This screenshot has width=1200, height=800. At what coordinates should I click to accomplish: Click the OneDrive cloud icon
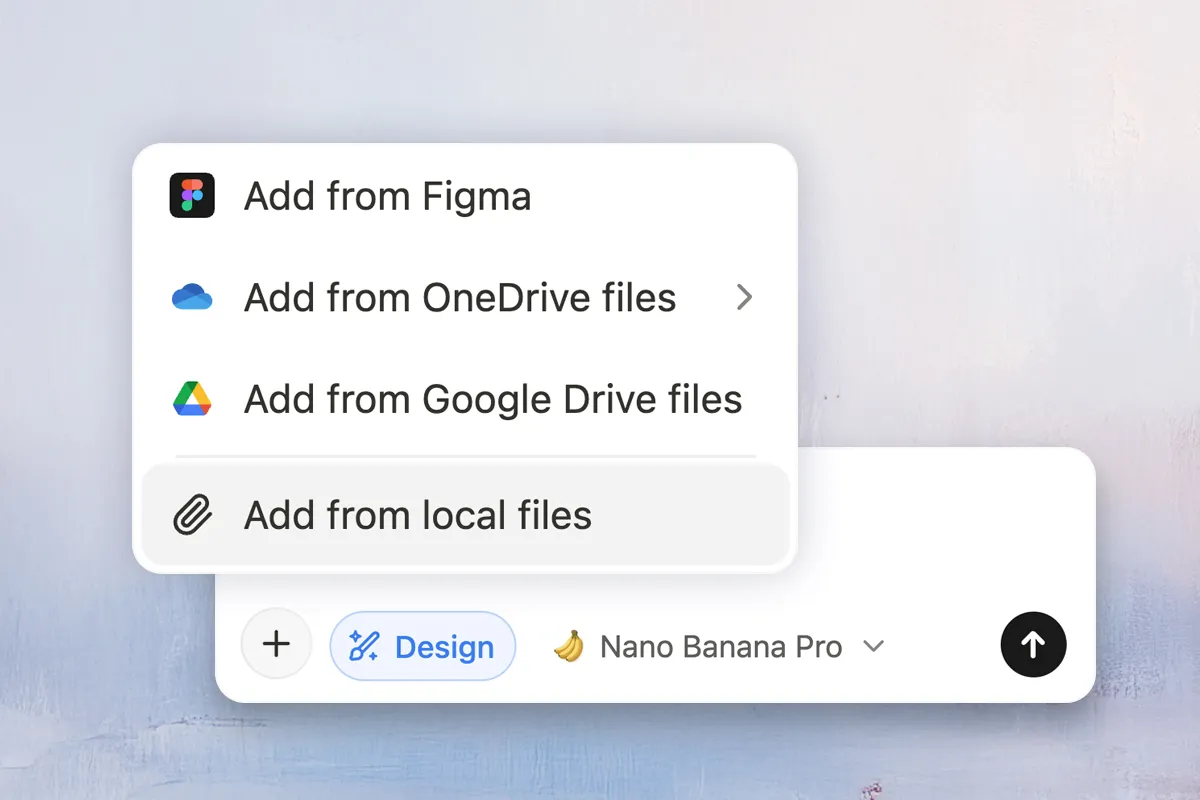[x=192, y=298]
